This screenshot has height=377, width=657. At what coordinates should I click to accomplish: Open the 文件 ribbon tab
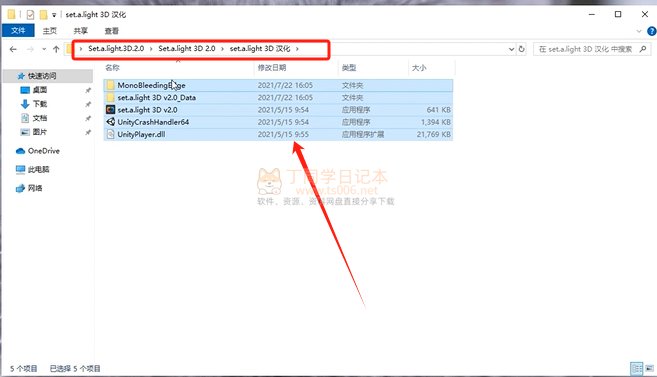(18, 31)
